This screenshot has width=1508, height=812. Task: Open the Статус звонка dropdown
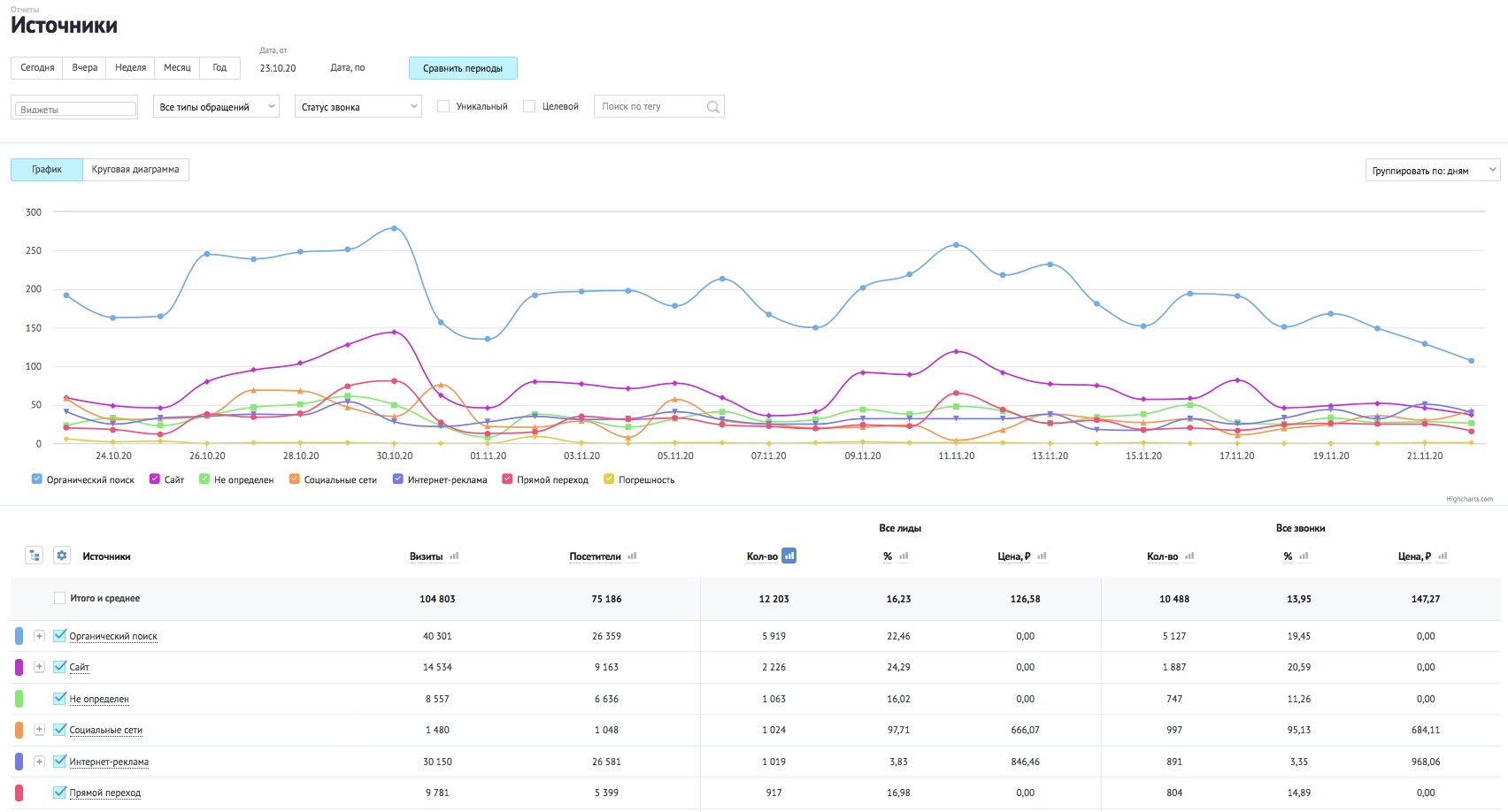[358, 107]
